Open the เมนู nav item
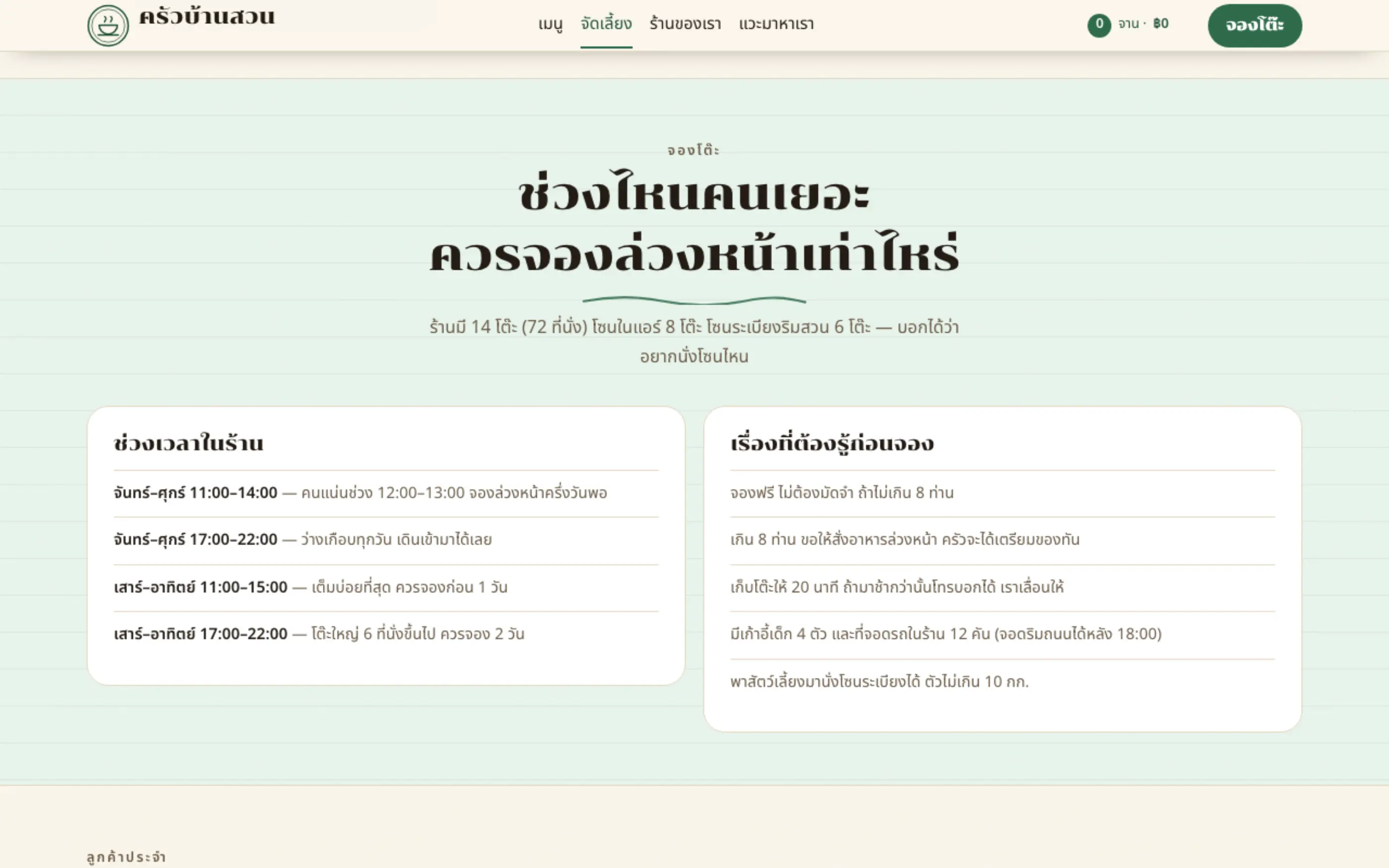This screenshot has width=1389, height=868. click(551, 24)
